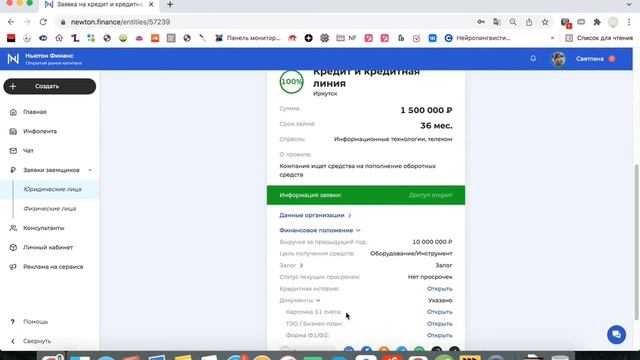This screenshot has height=360, width=640.
Task: Open Кредитная история link
Action: (439, 289)
